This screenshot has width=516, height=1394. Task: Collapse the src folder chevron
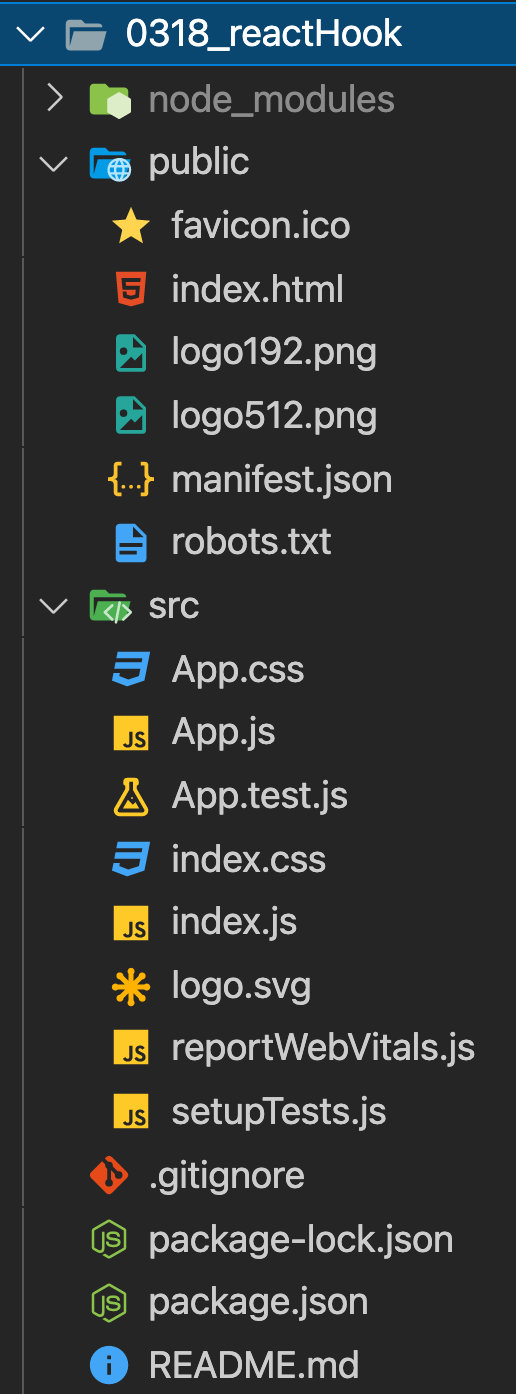53,606
